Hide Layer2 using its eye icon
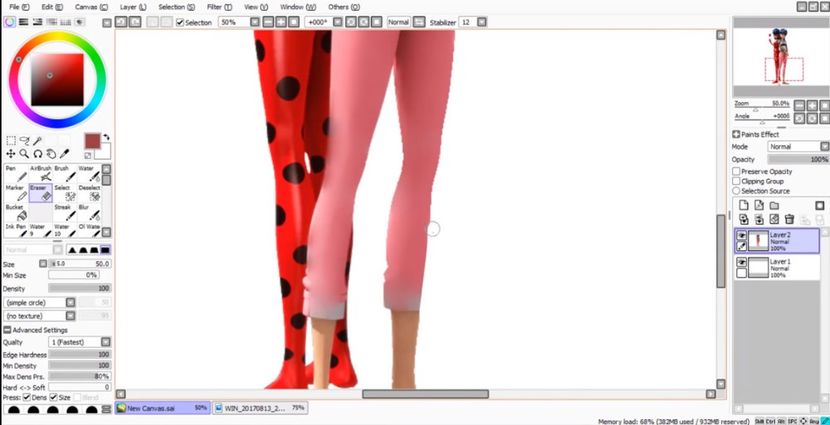This screenshot has width=830, height=425. tap(741, 235)
